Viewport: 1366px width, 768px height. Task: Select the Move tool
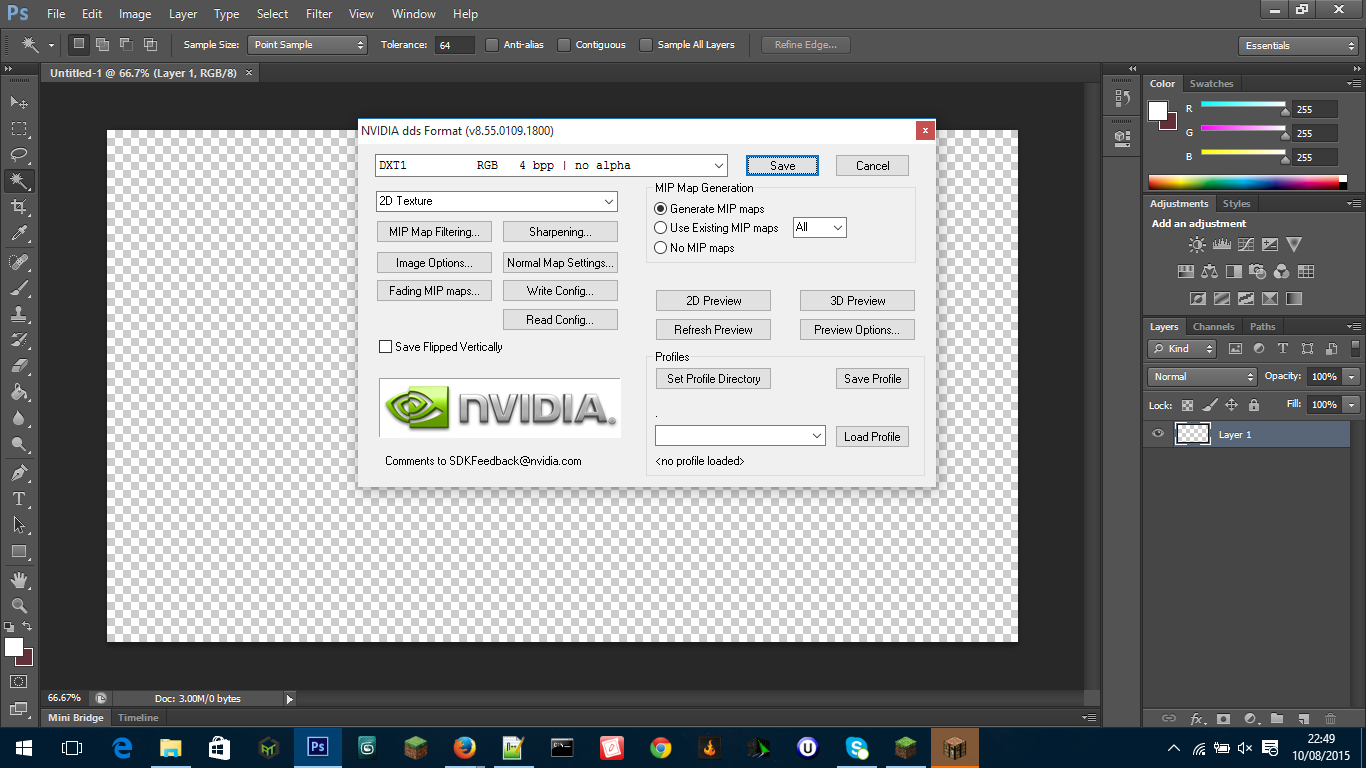[18, 102]
